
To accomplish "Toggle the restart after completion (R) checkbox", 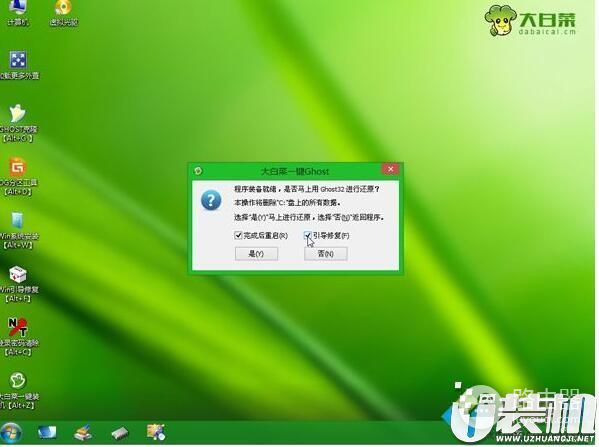I will click(x=238, y=235).
